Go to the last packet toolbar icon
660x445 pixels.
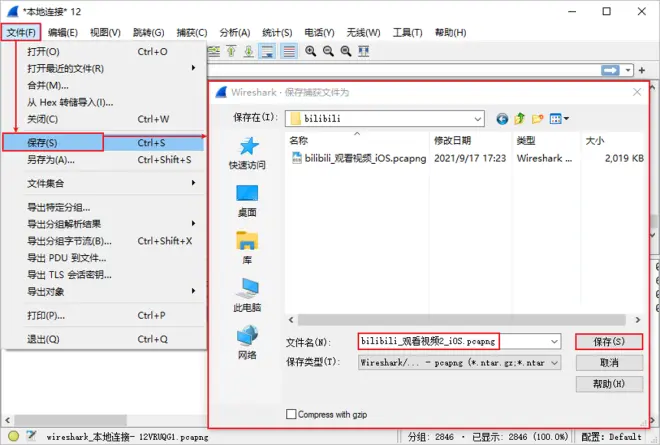pyautogui.click(x=249, y=51)
